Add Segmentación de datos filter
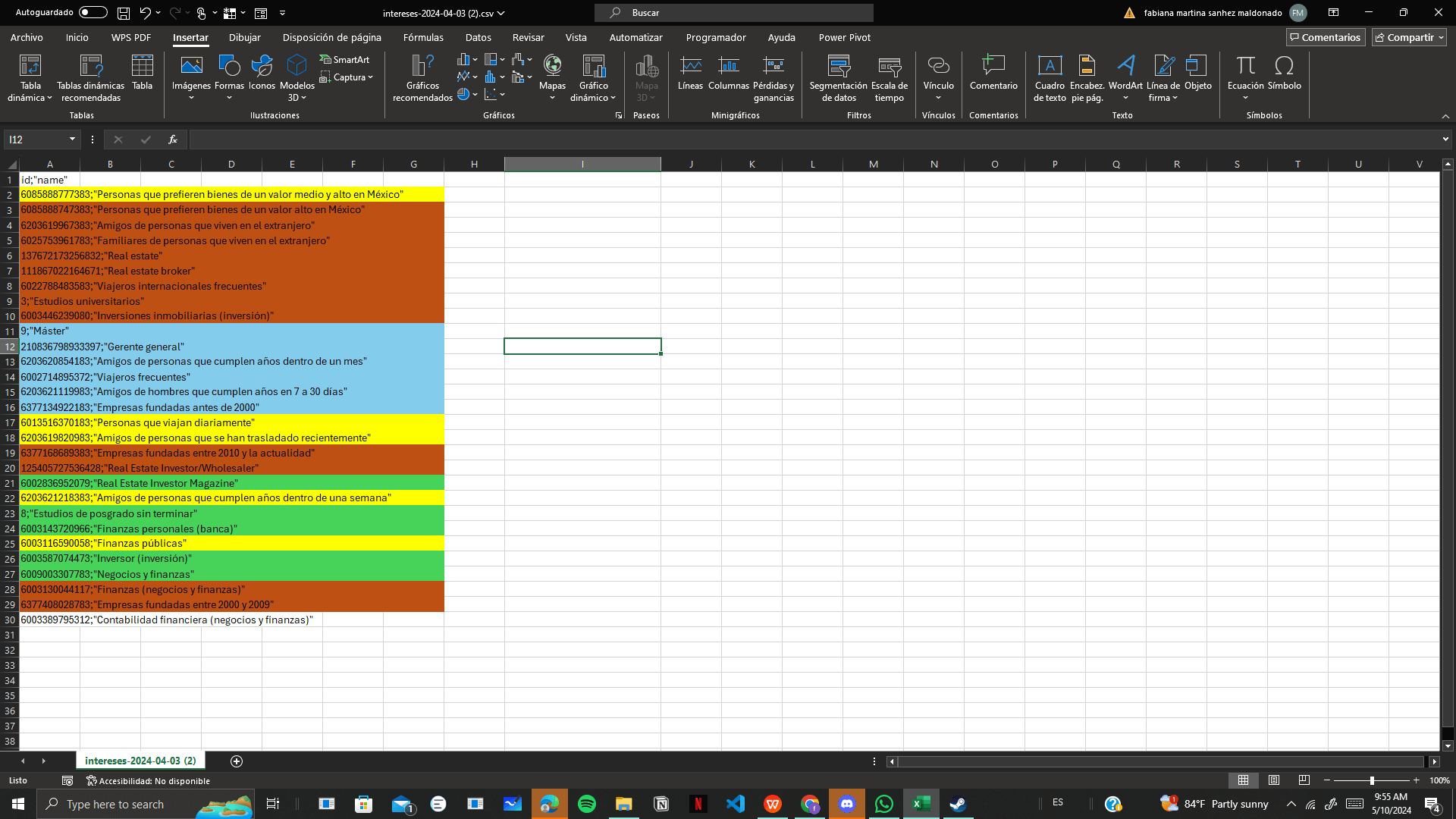Screen dimensions: 1456x819 tap(838, 77)
